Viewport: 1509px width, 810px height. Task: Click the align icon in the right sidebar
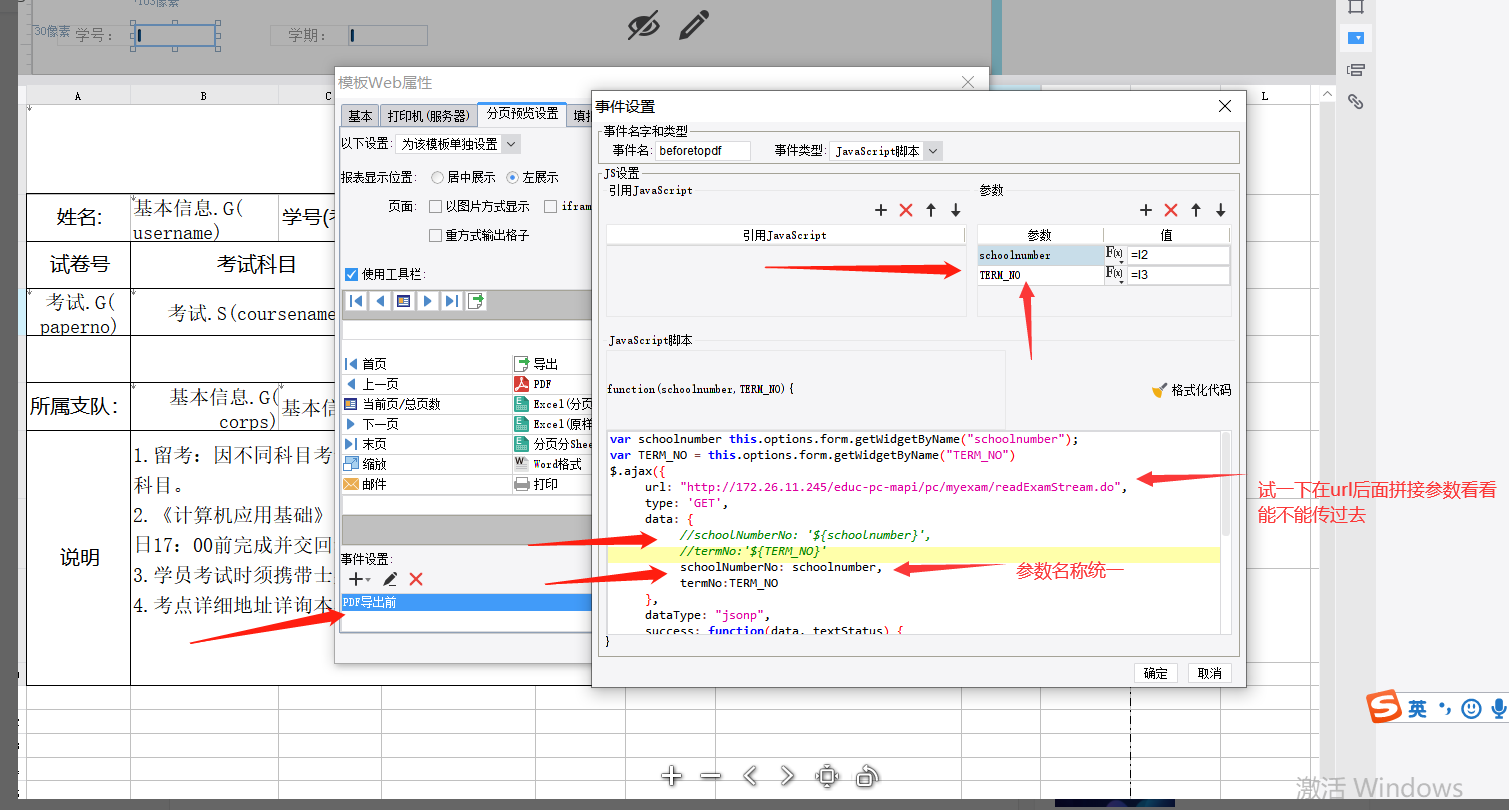(1356, 70)
